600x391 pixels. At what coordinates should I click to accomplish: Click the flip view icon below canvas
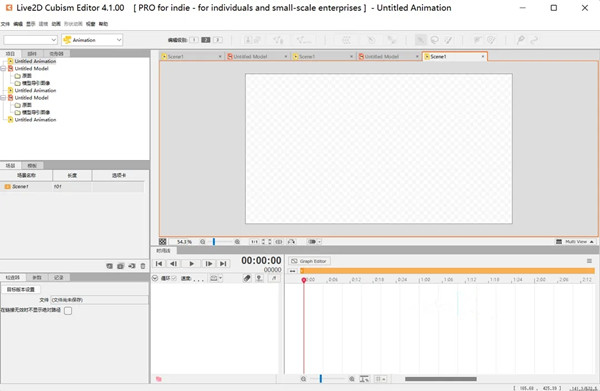[x=279, y=242]
